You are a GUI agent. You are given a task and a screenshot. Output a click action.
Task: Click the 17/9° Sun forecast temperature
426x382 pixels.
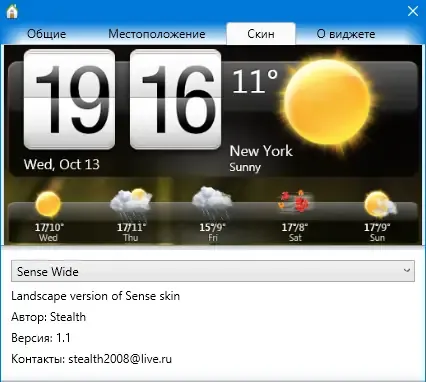[377, 227]
